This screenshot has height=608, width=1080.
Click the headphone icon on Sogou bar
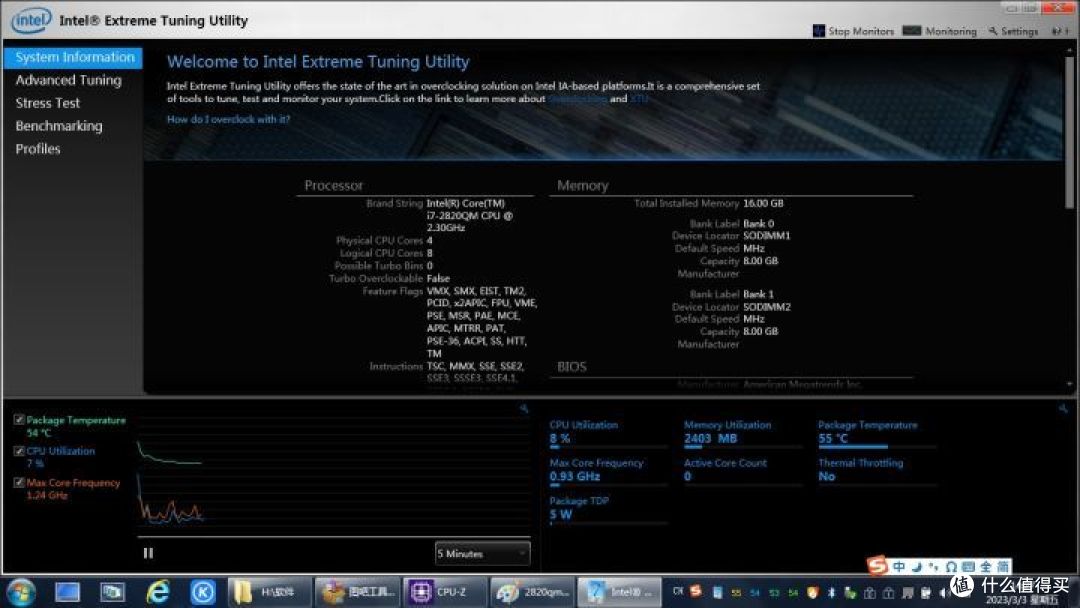point(951,567)
